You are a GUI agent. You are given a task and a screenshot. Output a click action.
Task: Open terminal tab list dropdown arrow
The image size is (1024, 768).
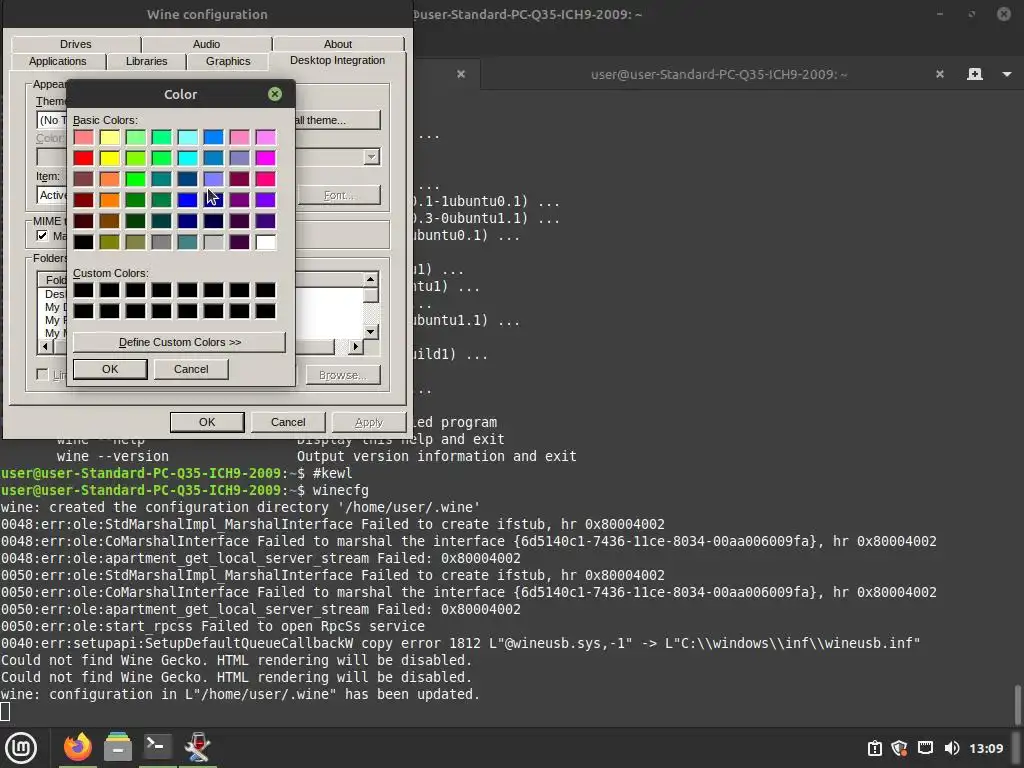(1007, 74)
